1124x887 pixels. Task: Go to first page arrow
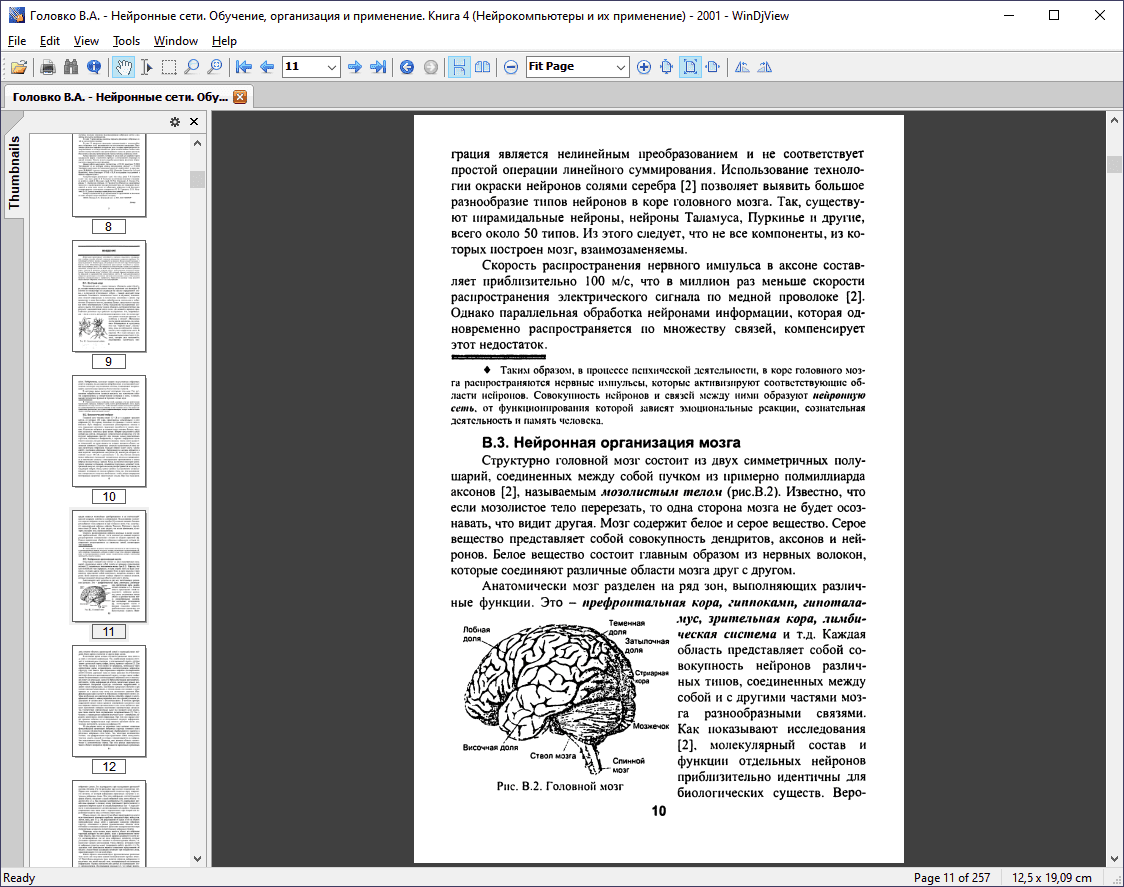tap(244, 67)
